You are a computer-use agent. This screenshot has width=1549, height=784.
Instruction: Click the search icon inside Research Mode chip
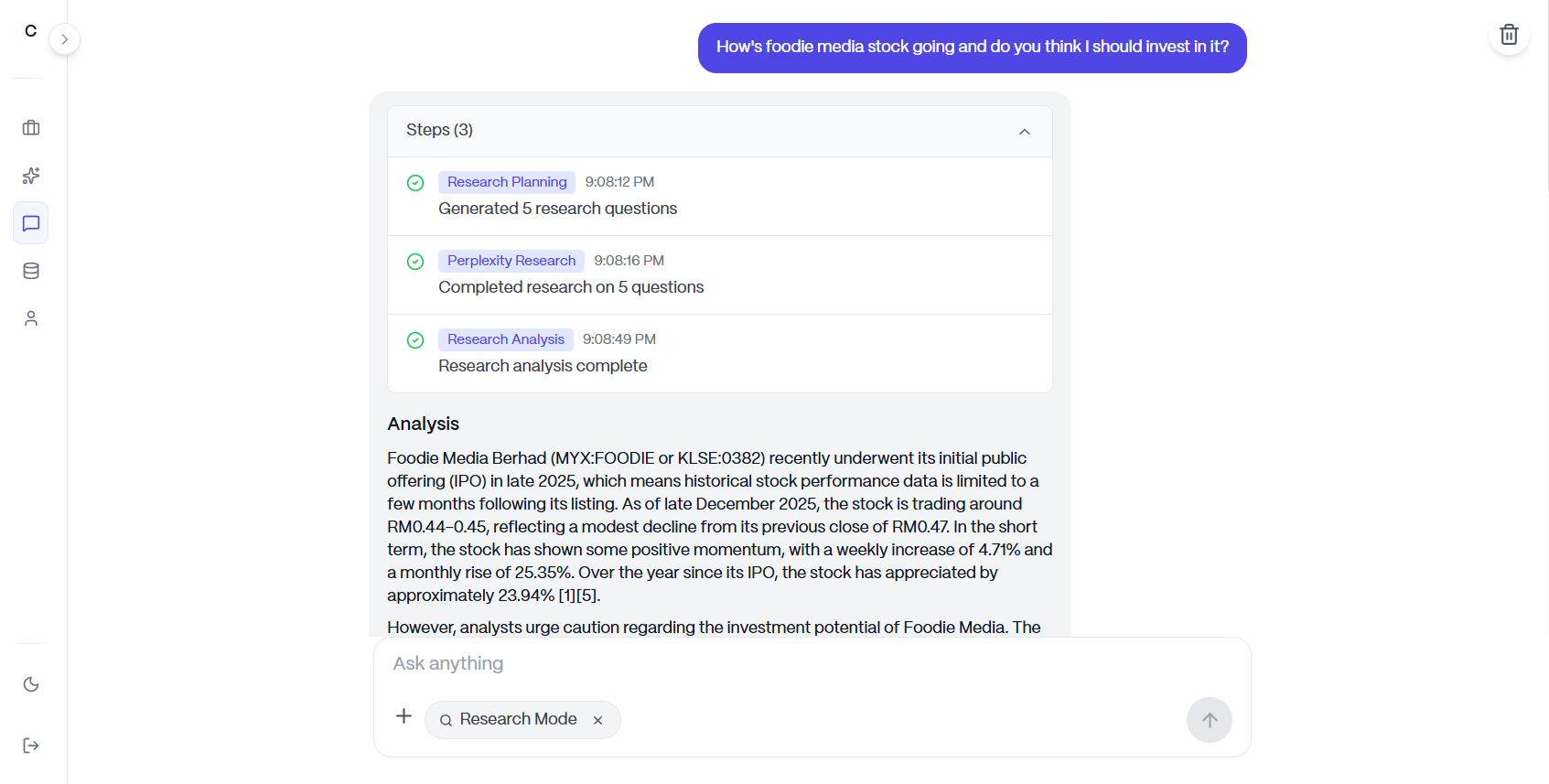point(446,720)
